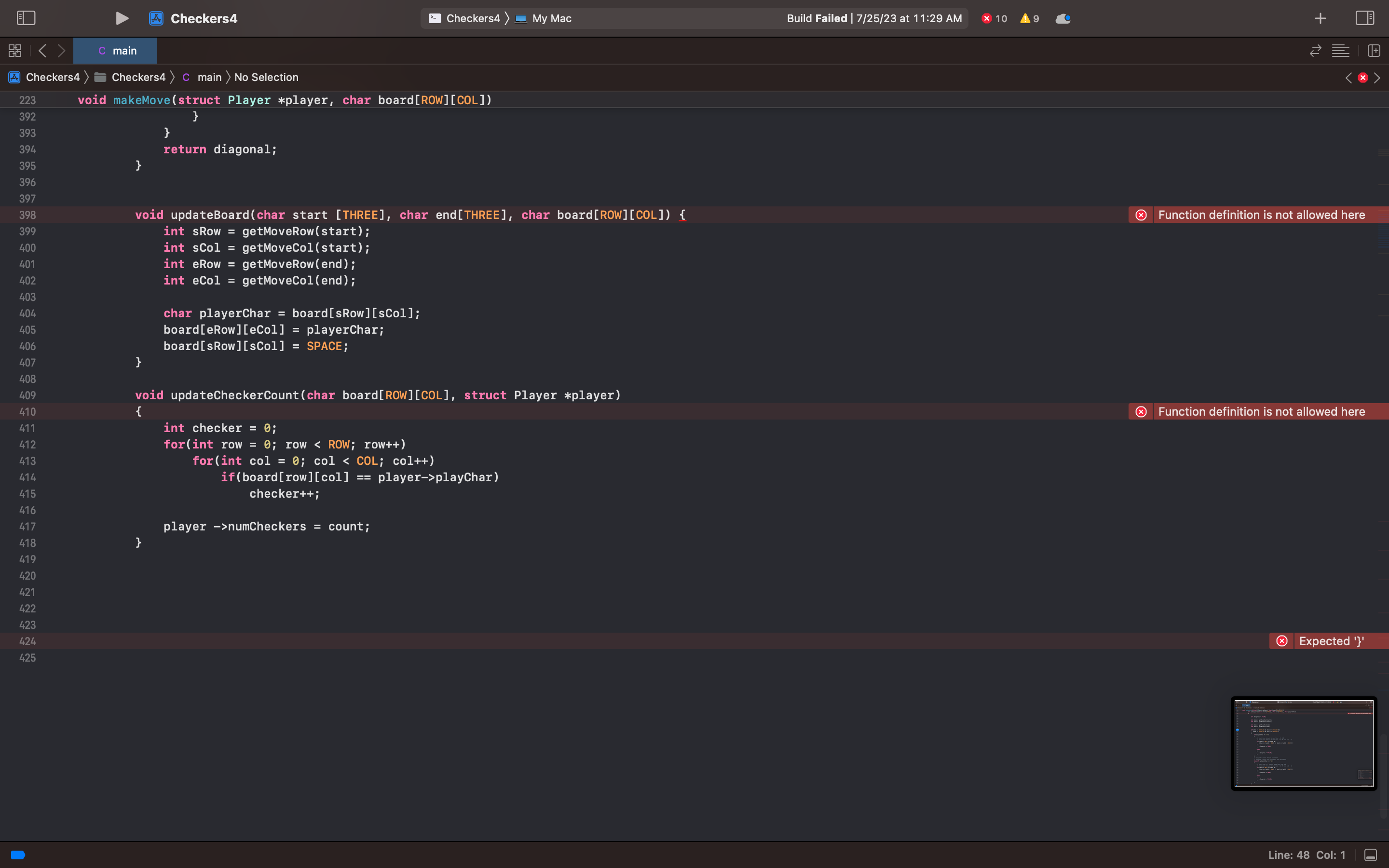Open the related items grid menu
Image resolution: width=1389 pixels, height=868 pixels.
pos(15,51)
